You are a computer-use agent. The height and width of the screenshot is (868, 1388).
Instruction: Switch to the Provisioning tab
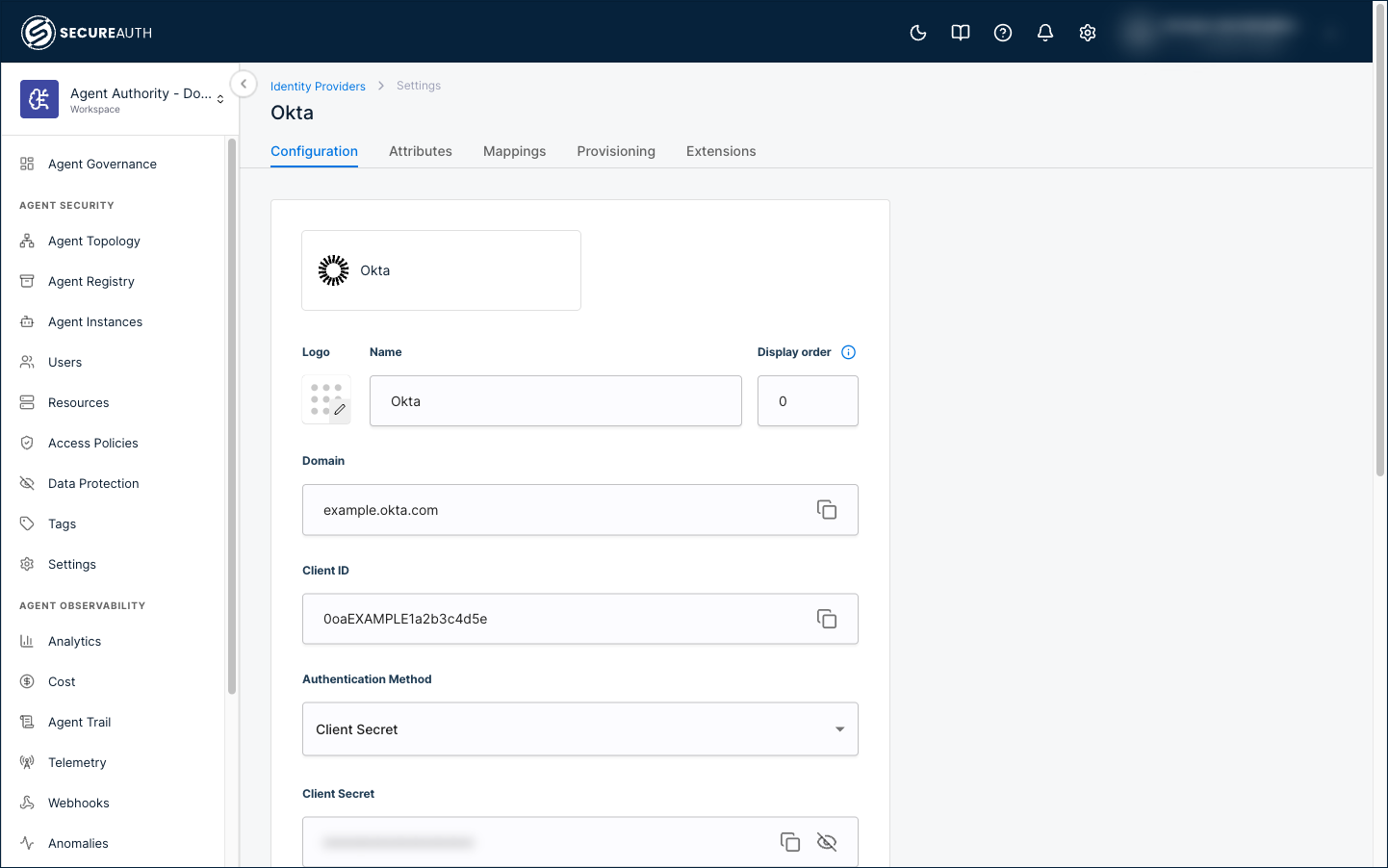pyautogui.click(x=616, y=151)
